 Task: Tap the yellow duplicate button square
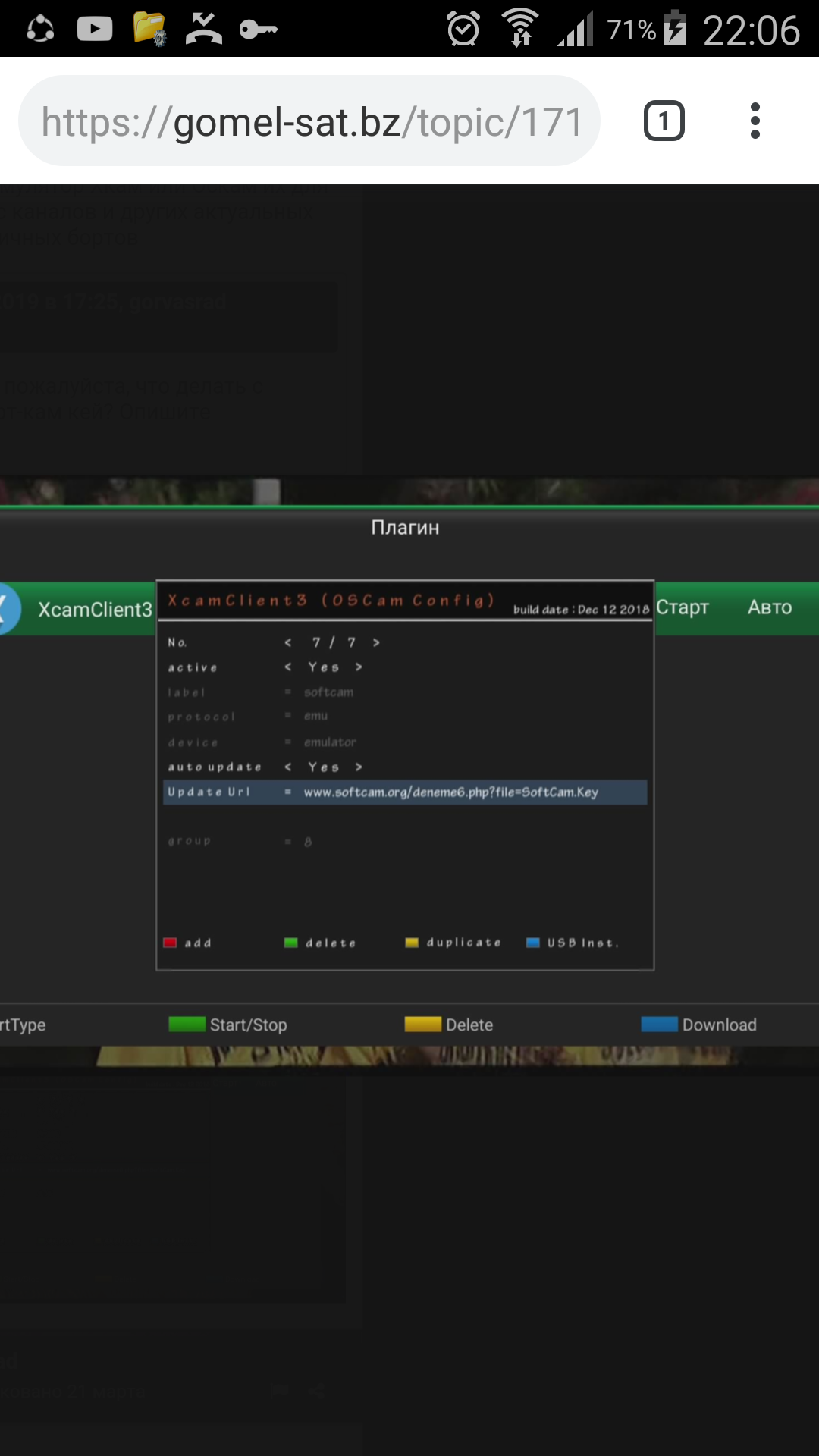point(412,943)
